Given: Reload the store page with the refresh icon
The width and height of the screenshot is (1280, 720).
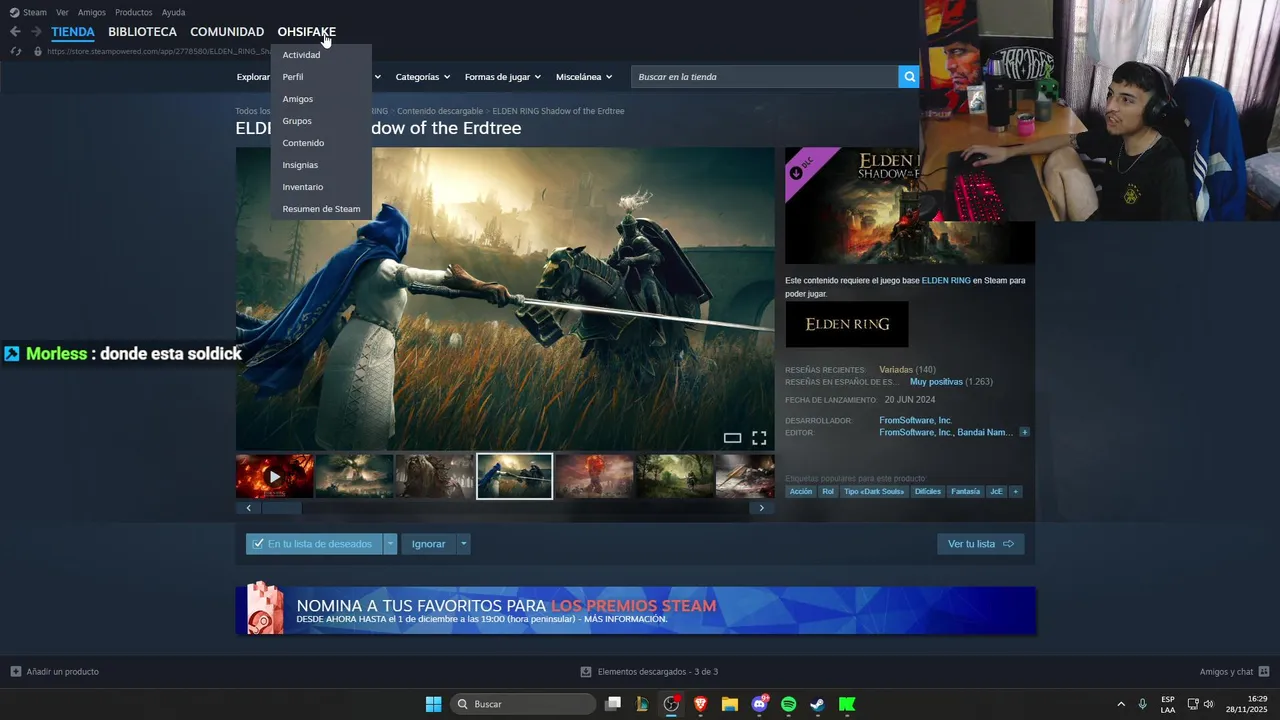Looking at the screenshot, I should (x=15, y=51).
